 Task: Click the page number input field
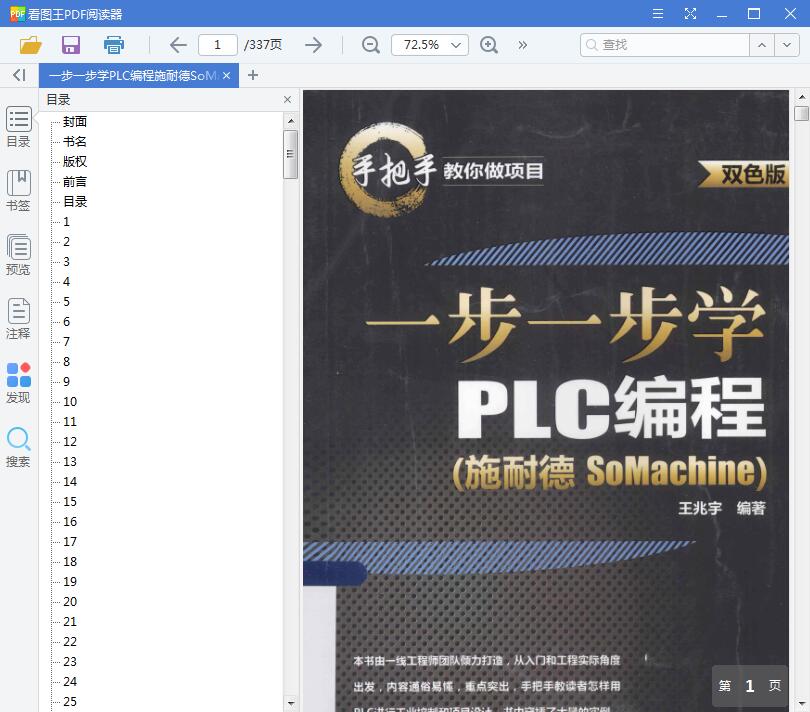(217, 45)
